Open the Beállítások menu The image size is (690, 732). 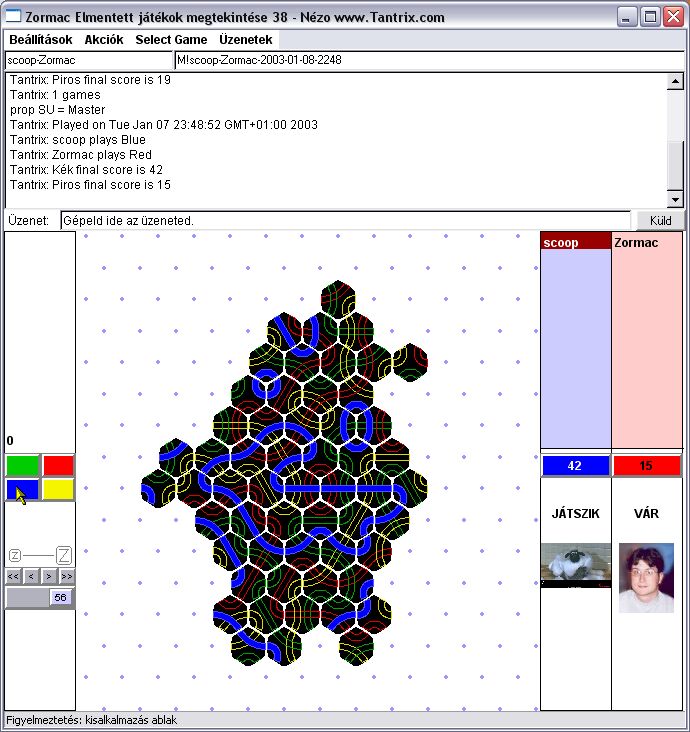click(x=41, y=40)
